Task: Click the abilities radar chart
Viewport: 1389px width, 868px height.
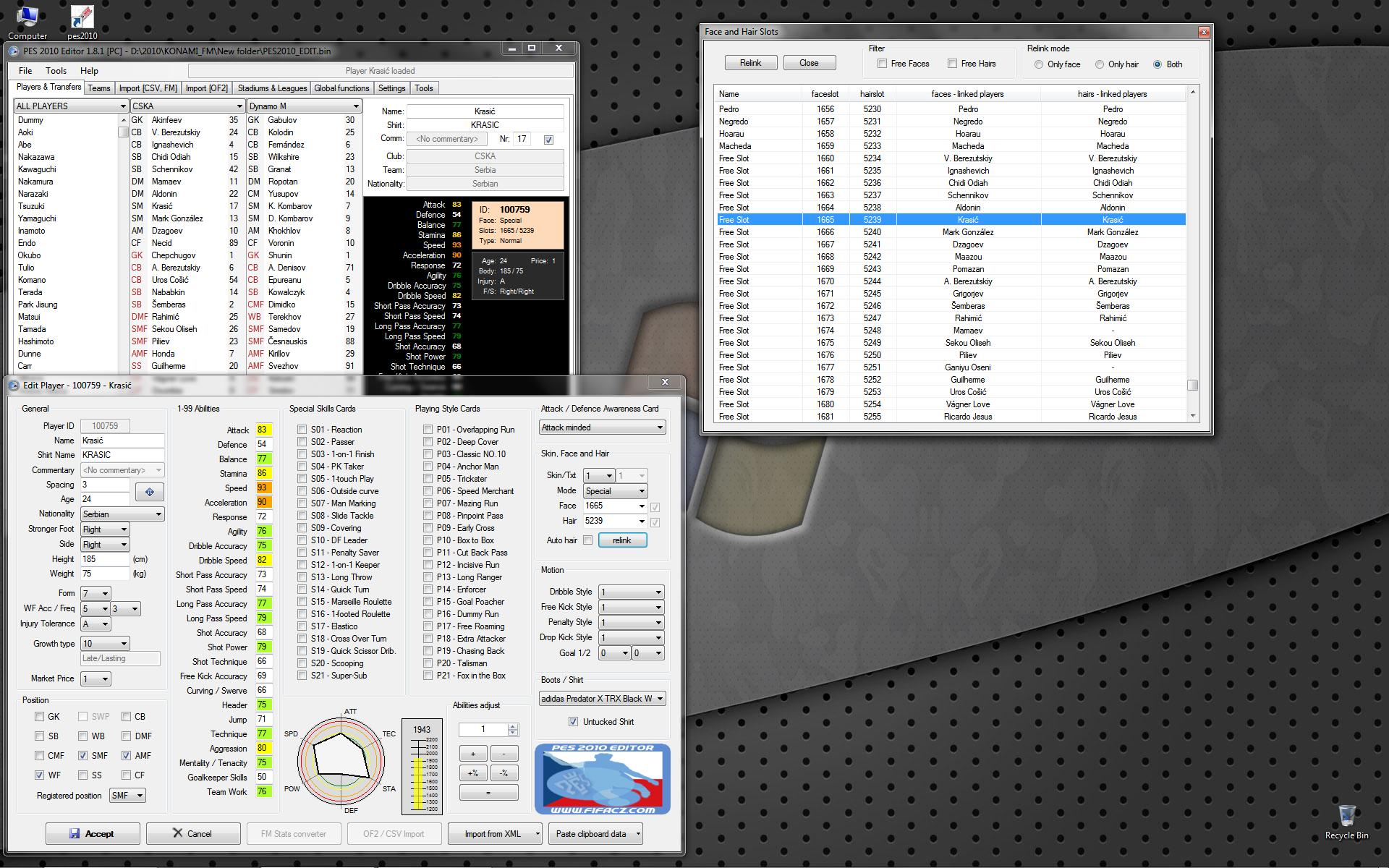Action: click(340, 759)
